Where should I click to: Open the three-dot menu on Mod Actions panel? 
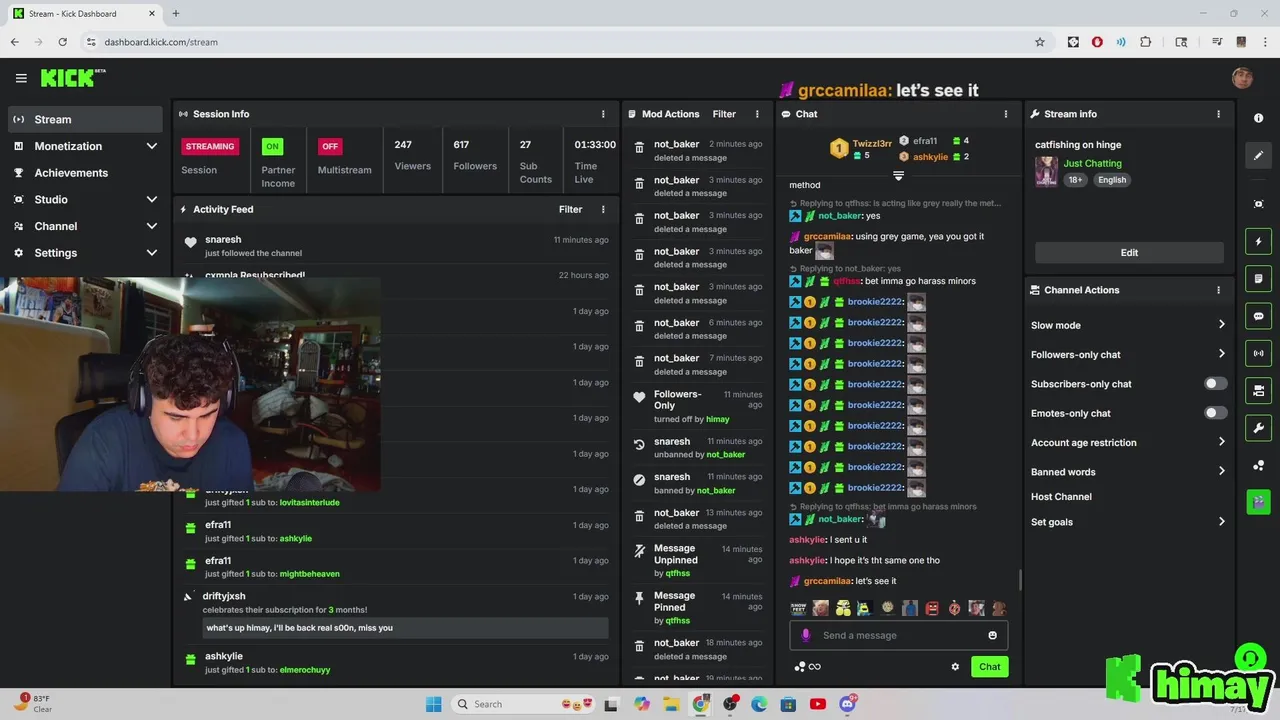(x=757, y=114)
